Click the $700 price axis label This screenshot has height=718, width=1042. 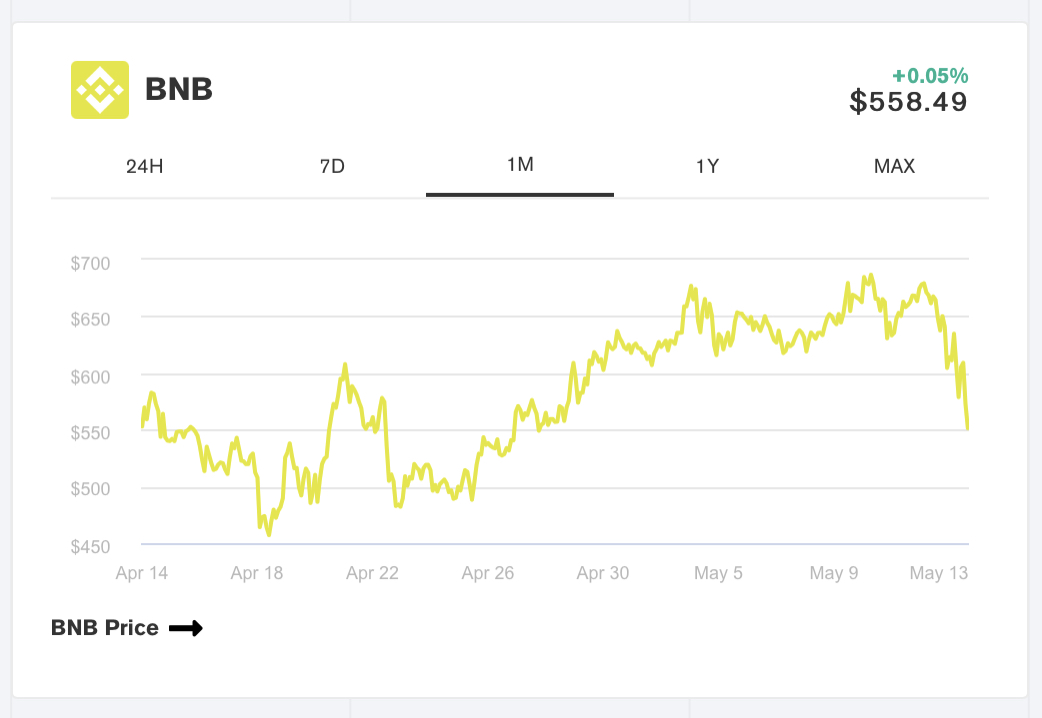(x=90, y=263)
